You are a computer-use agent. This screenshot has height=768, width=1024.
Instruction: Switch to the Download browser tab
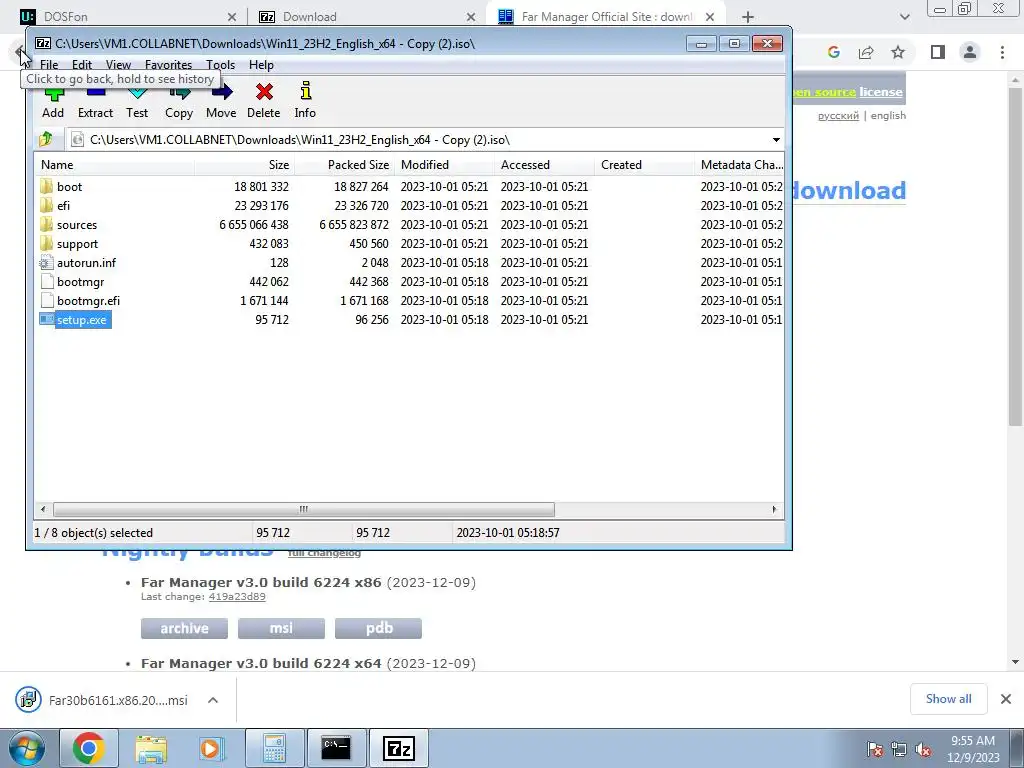(x=366, y=16)
